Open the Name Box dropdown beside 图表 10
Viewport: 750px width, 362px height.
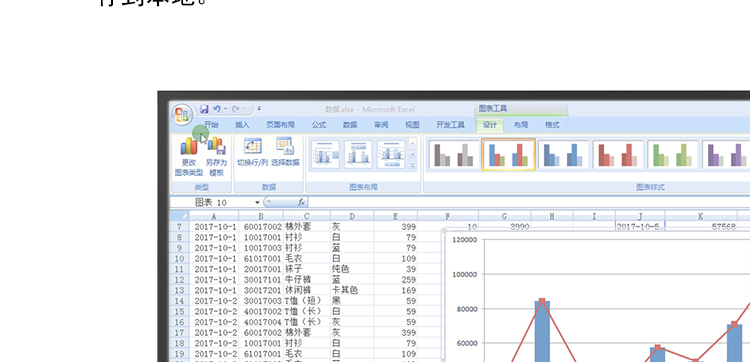coord(257,202)
